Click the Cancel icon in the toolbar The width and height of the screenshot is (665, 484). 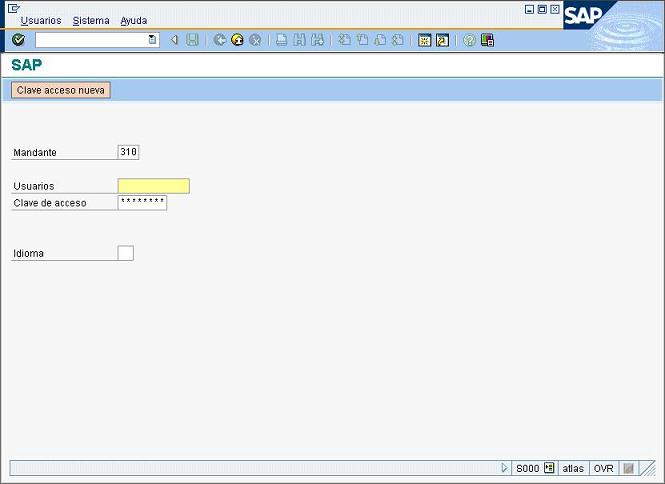(x=255, y=40)
